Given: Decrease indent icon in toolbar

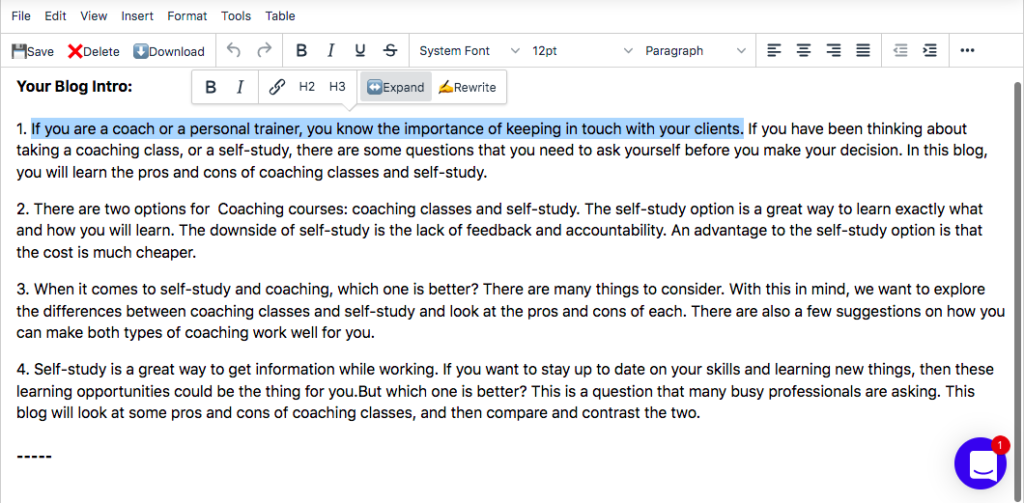Looking at the screenshot, I should (900, 50).
